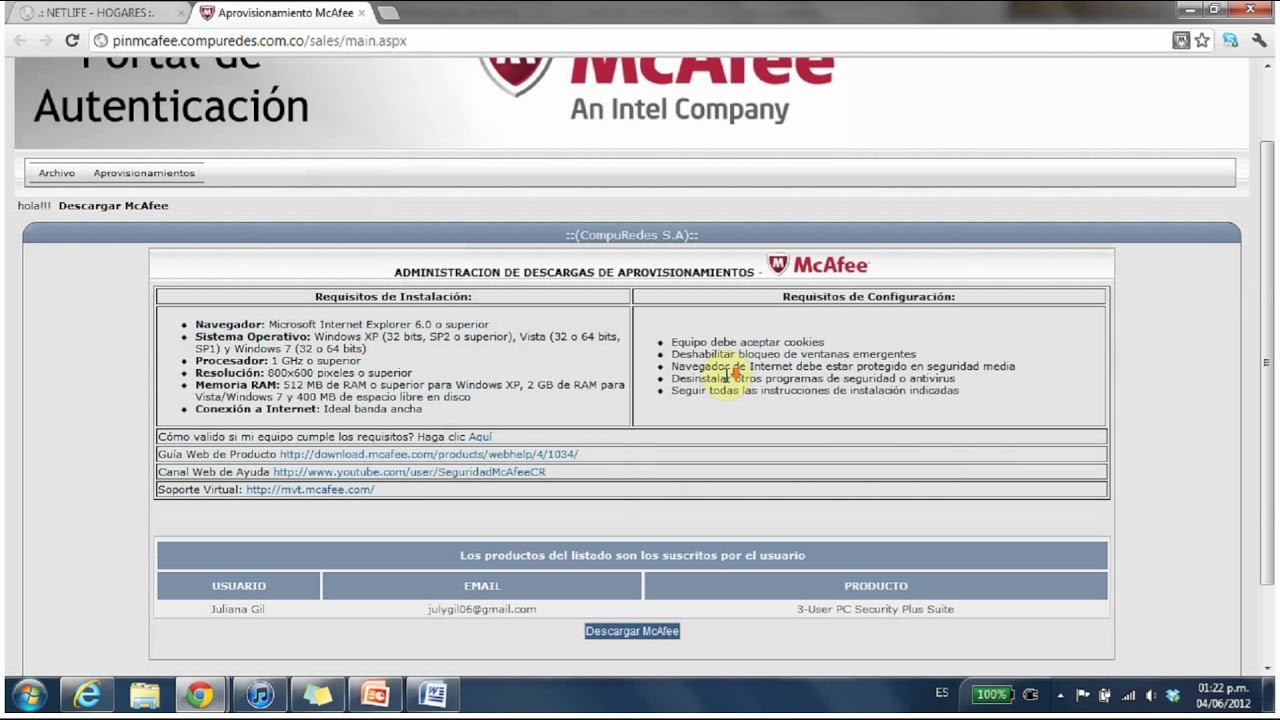This screenshot has width=1280, height=720.
Task: Open a new browser tab
Action: tap(388, 13)
